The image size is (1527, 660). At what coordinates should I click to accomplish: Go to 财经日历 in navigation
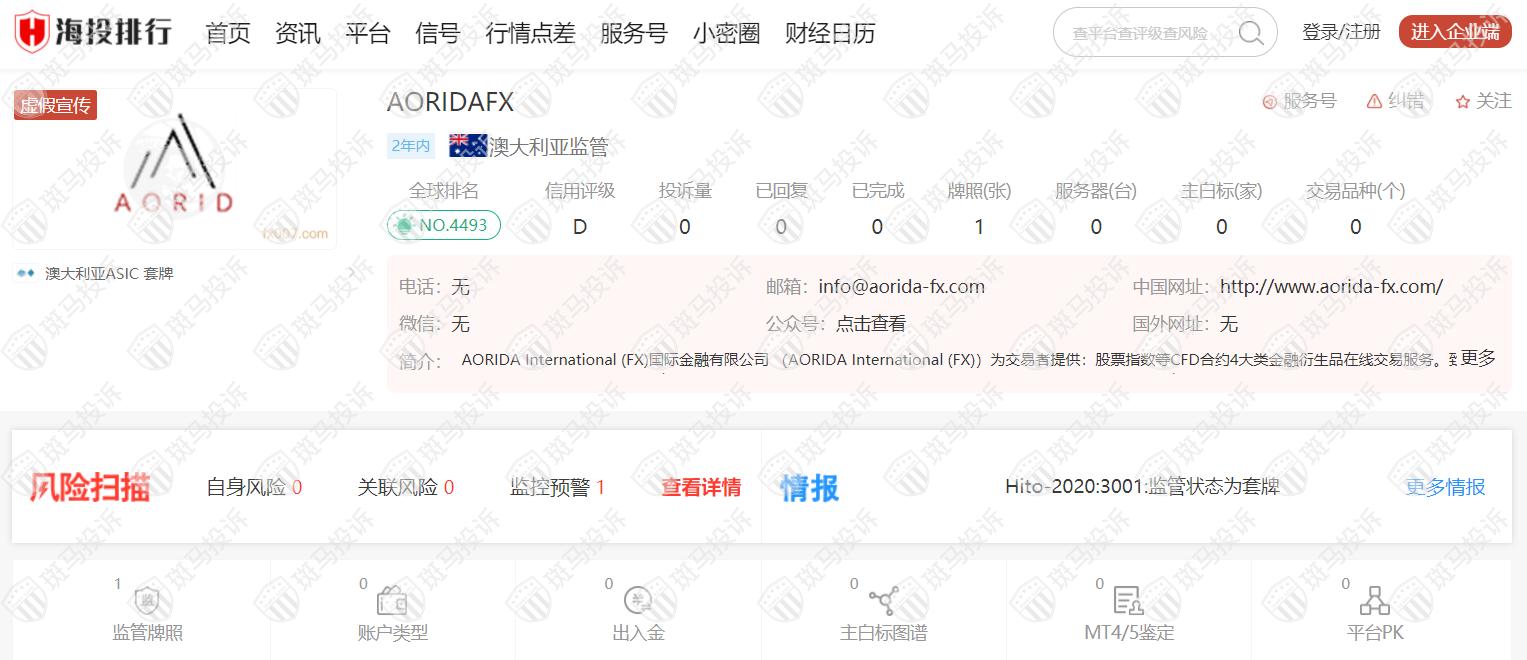830,33
